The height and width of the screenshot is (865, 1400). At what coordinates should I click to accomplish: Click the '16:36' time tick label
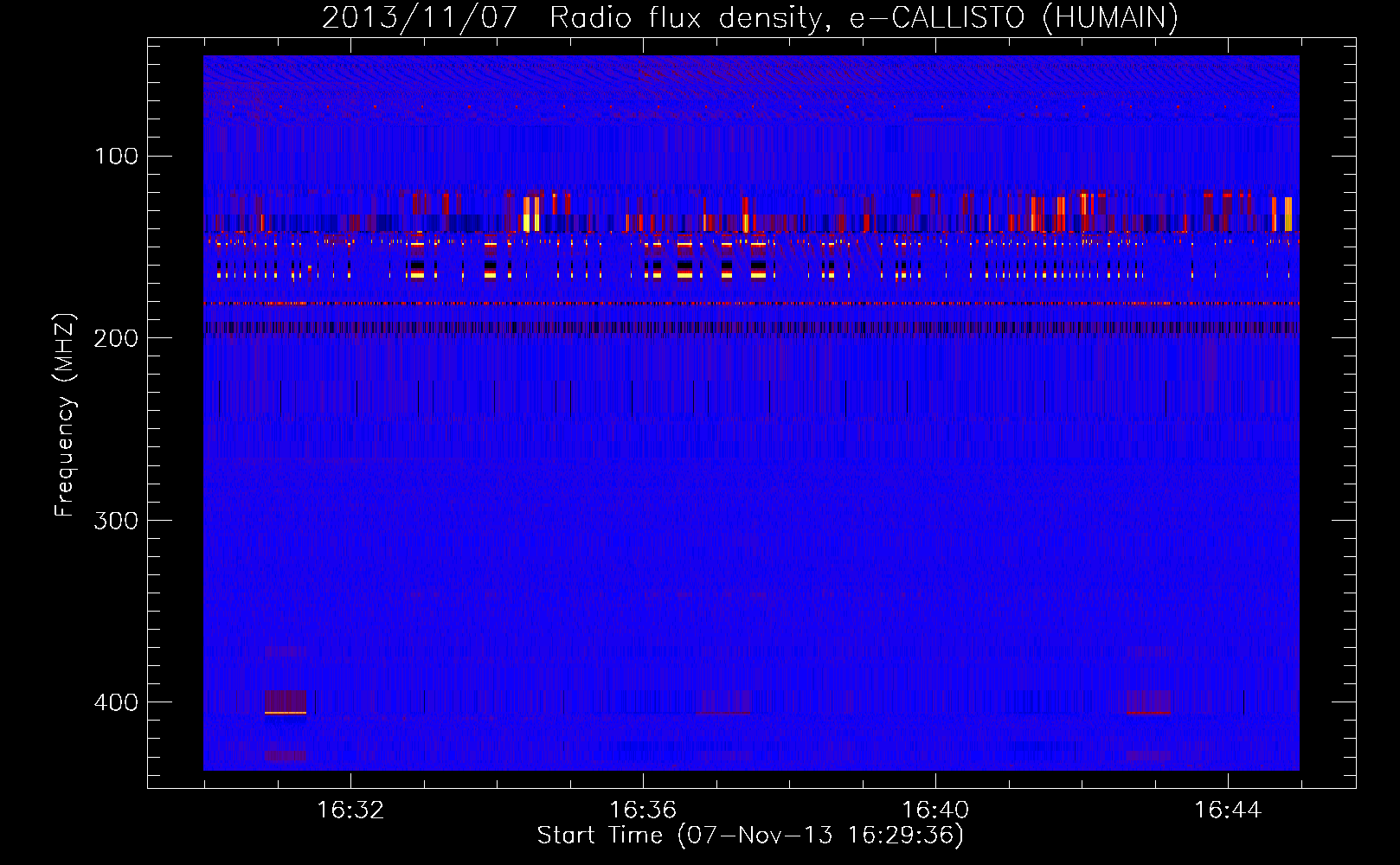[643, 811]
